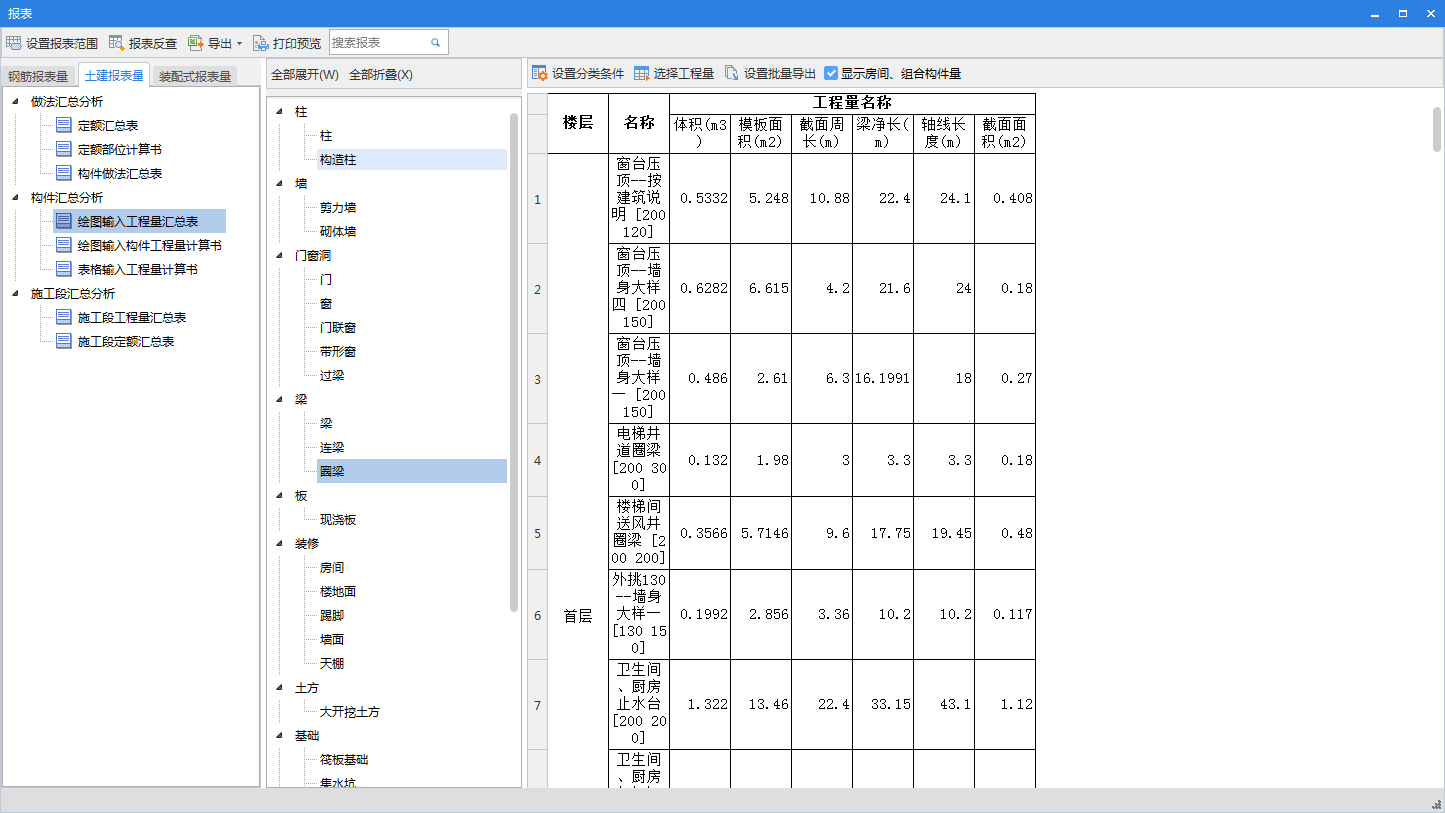Click the 设置报表范围 toolbar icon
Viewport: 1445px width, 813px height.
click(14, 43)
